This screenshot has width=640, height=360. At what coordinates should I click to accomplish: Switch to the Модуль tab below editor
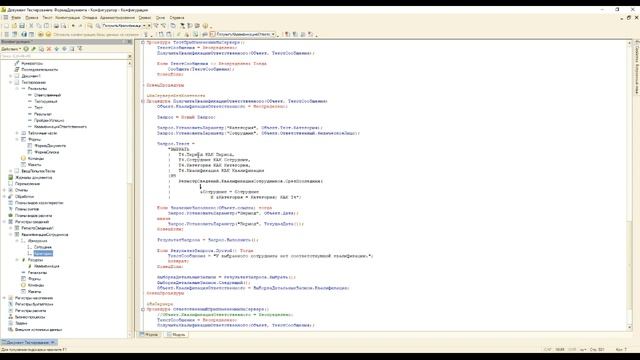[176, 334]
